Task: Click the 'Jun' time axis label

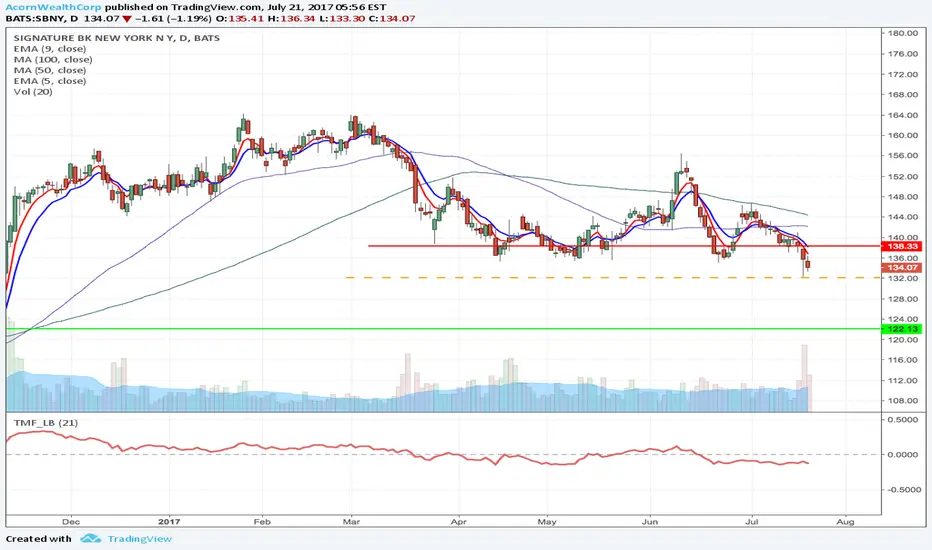Action: [650, 521]
